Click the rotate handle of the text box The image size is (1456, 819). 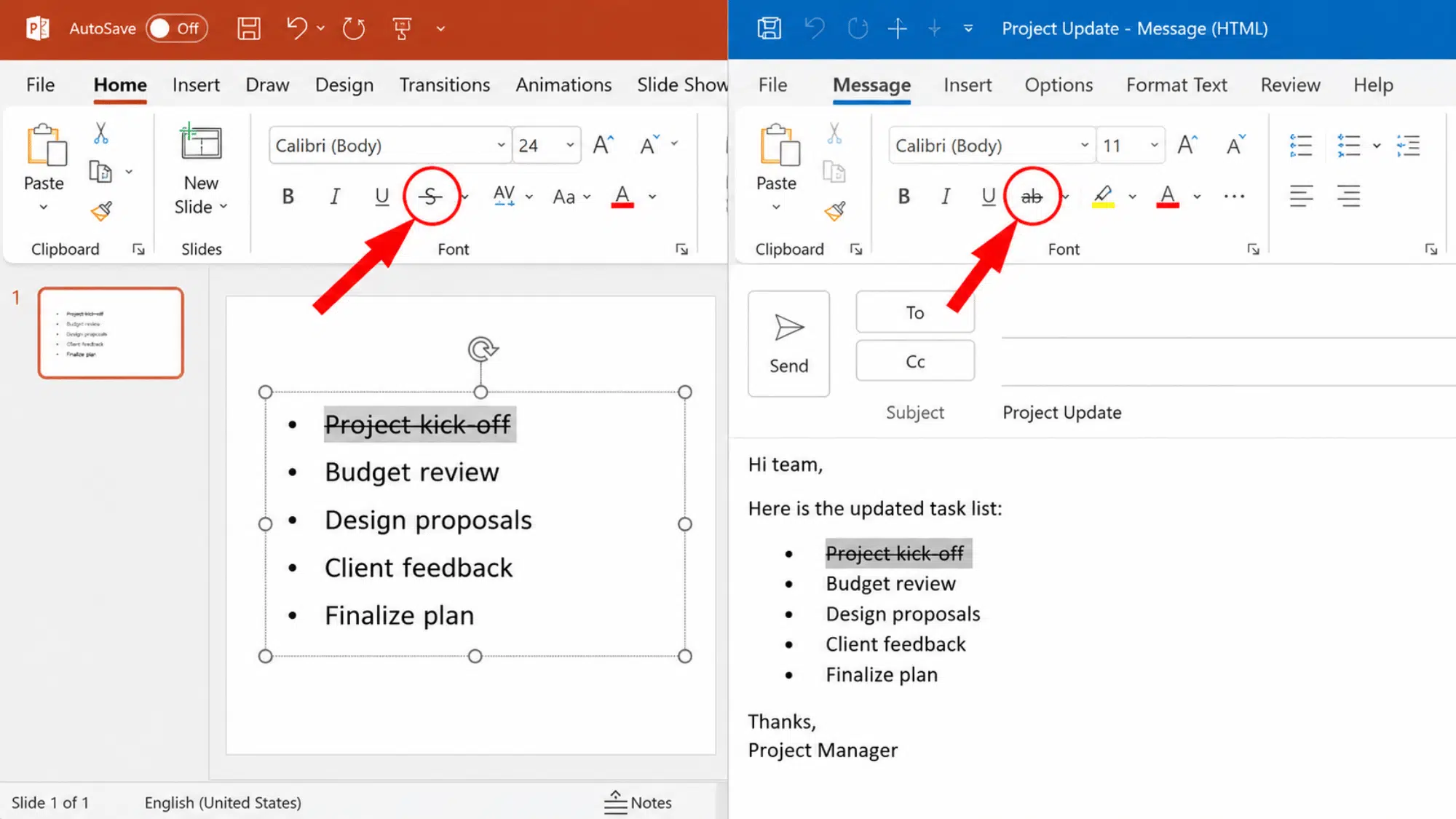pos(482,349)
